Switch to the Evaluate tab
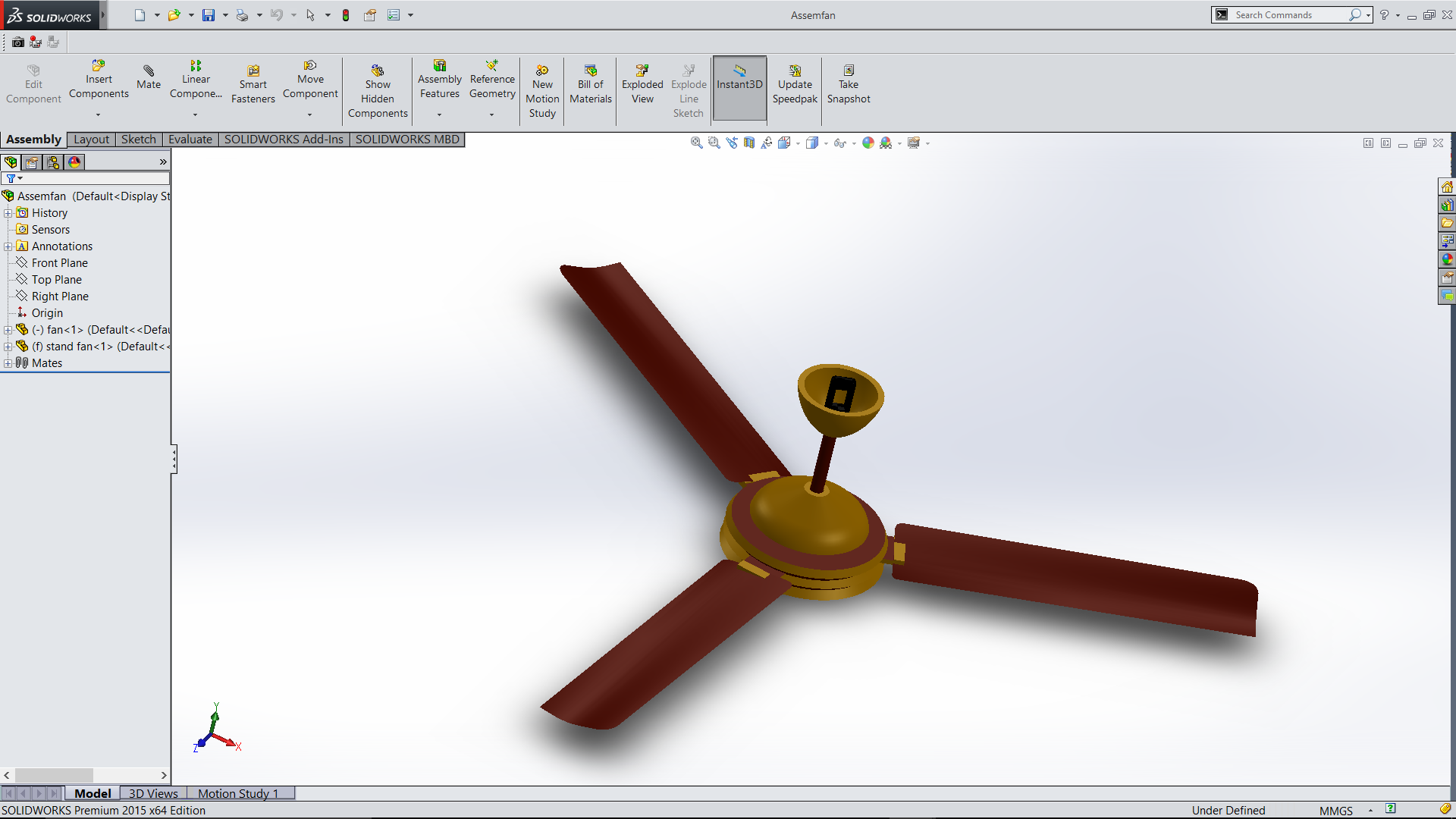The height and width of the screenshot is (819, 1456). click(190, 140)
